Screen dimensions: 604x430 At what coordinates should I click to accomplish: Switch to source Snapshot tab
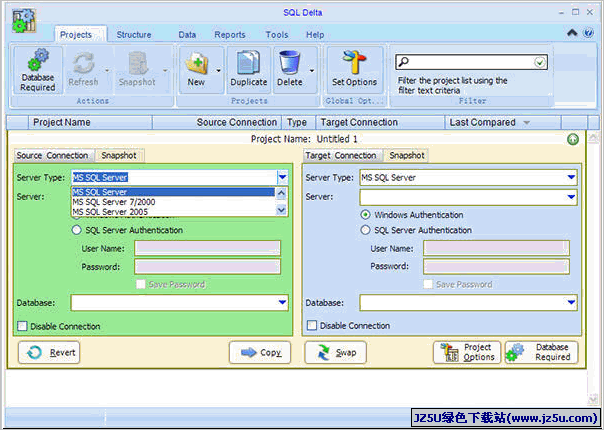point(119,155)
